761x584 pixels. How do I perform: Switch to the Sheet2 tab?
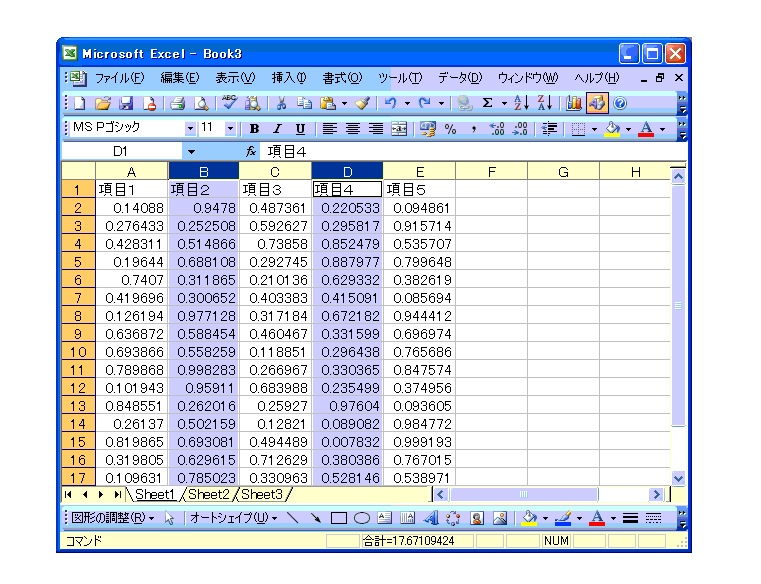[x=209, y=495]
